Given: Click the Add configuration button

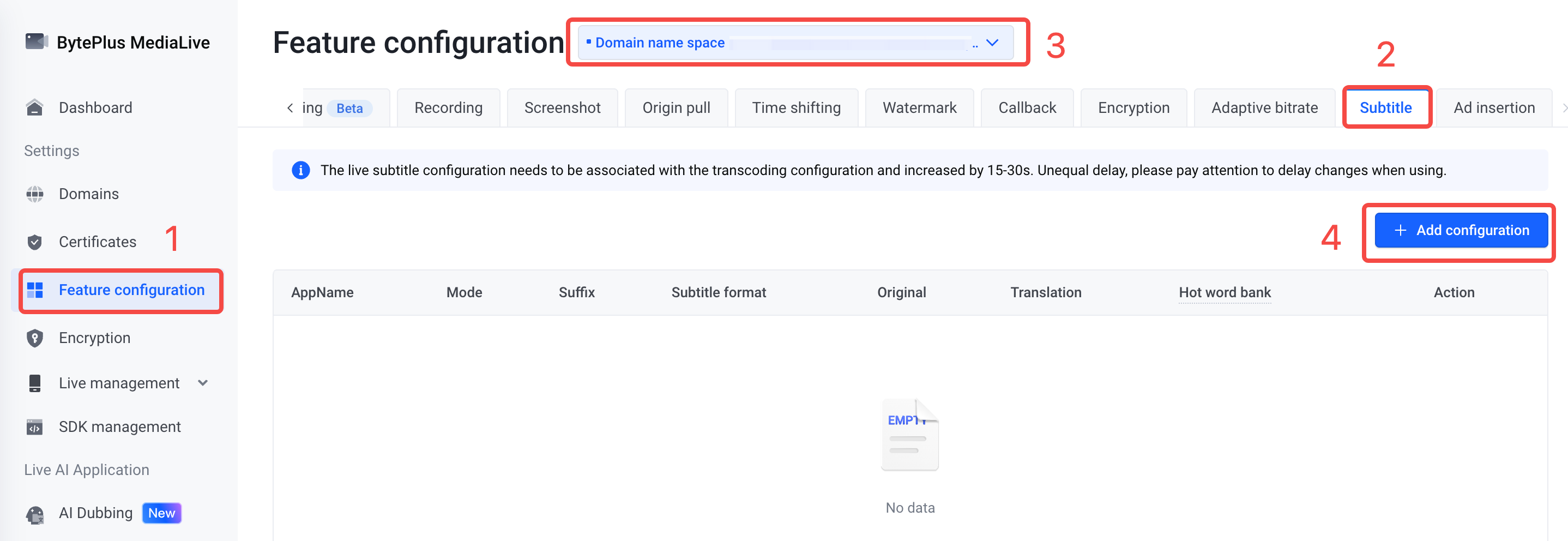Looking at the screenshot, I should click(x=1461, y=230).
